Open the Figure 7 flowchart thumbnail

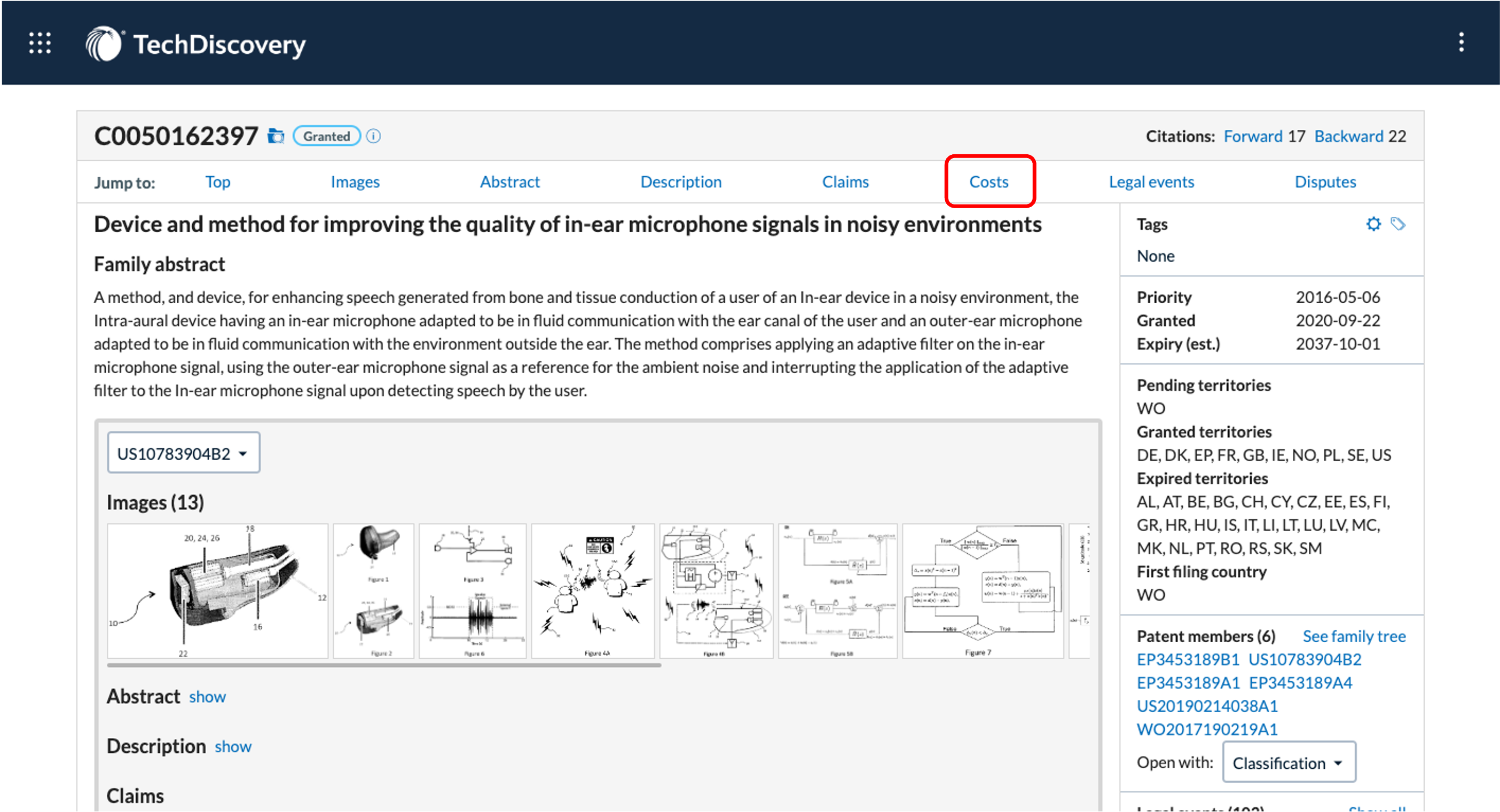pos(983,591)
